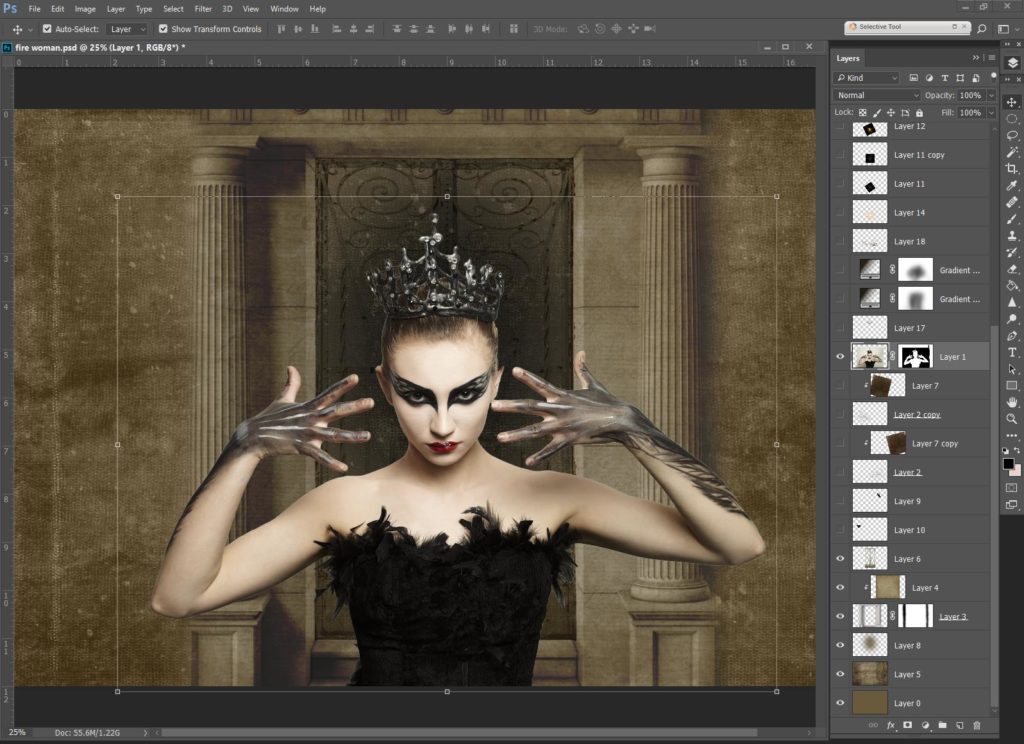Select the Crop tool
Viewport: 1024px width, 744px height.
point(1012,169)
